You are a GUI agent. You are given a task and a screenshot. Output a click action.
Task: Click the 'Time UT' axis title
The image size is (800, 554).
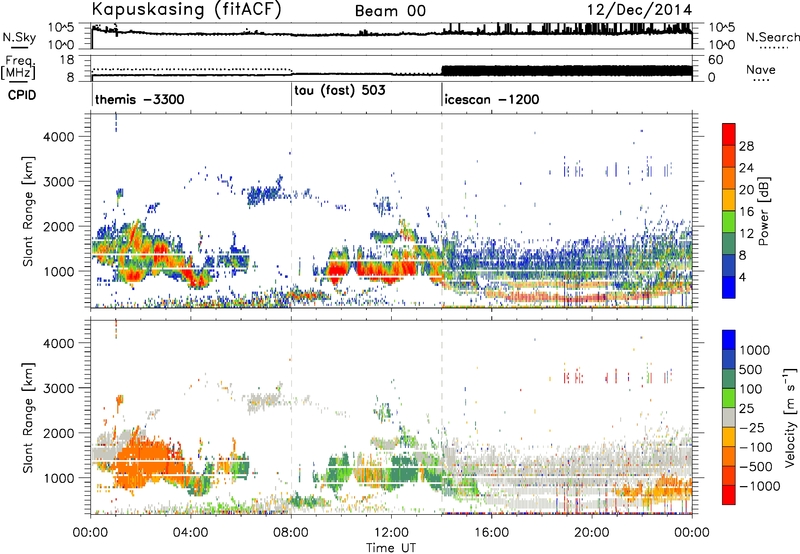[x=391, y=547]
